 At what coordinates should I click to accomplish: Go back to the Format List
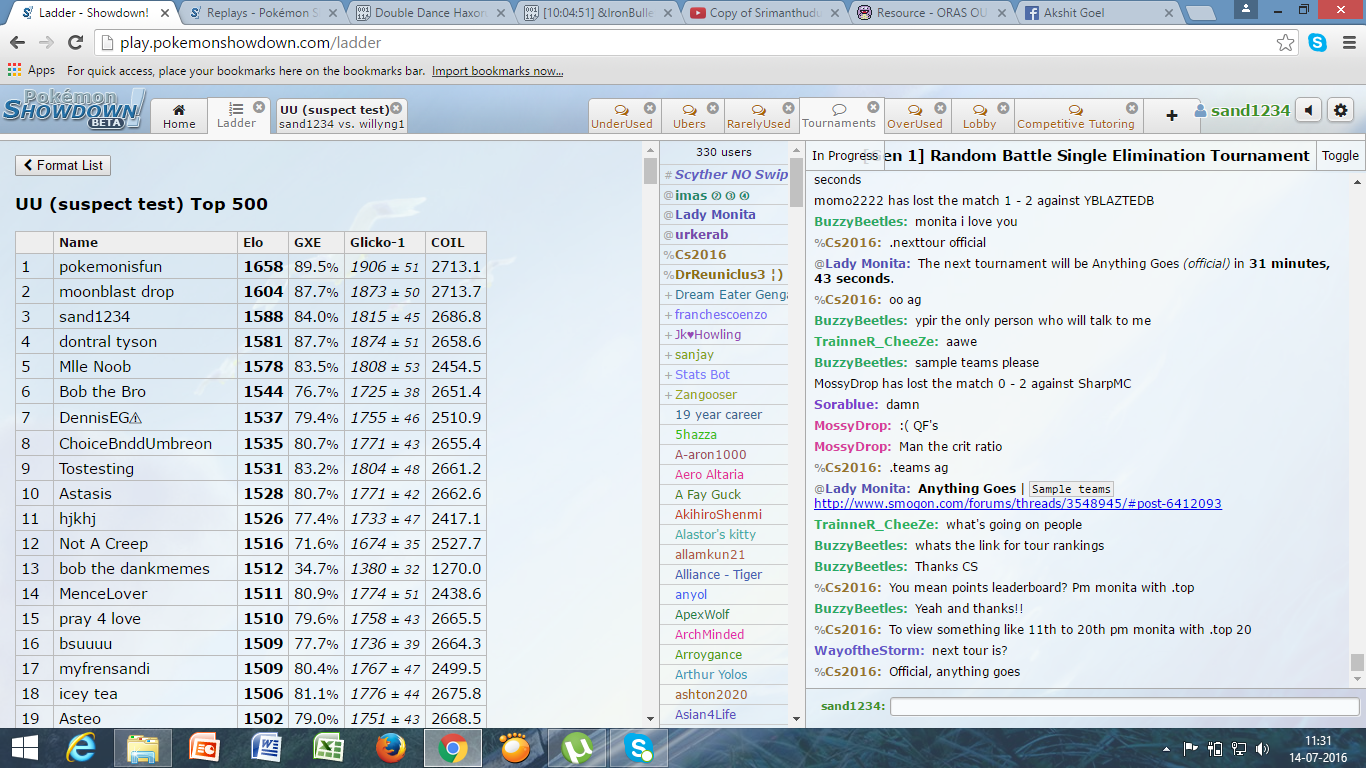point(63,165)
